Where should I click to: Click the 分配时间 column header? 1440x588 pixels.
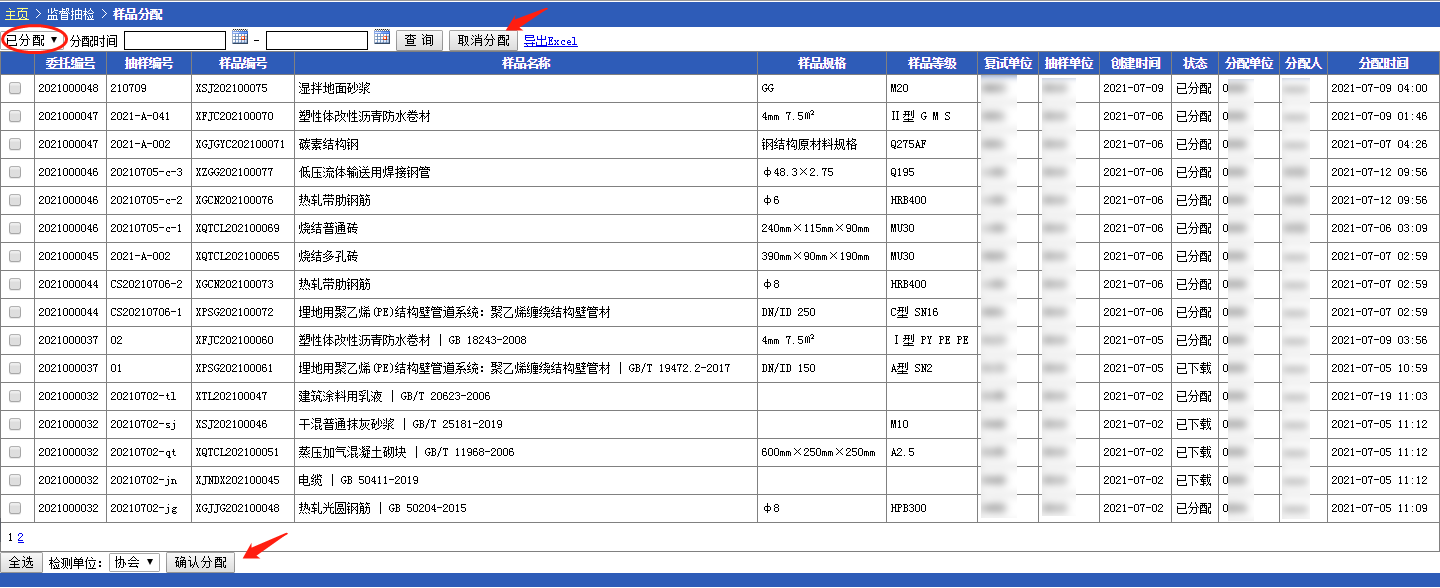(1383, 63)
